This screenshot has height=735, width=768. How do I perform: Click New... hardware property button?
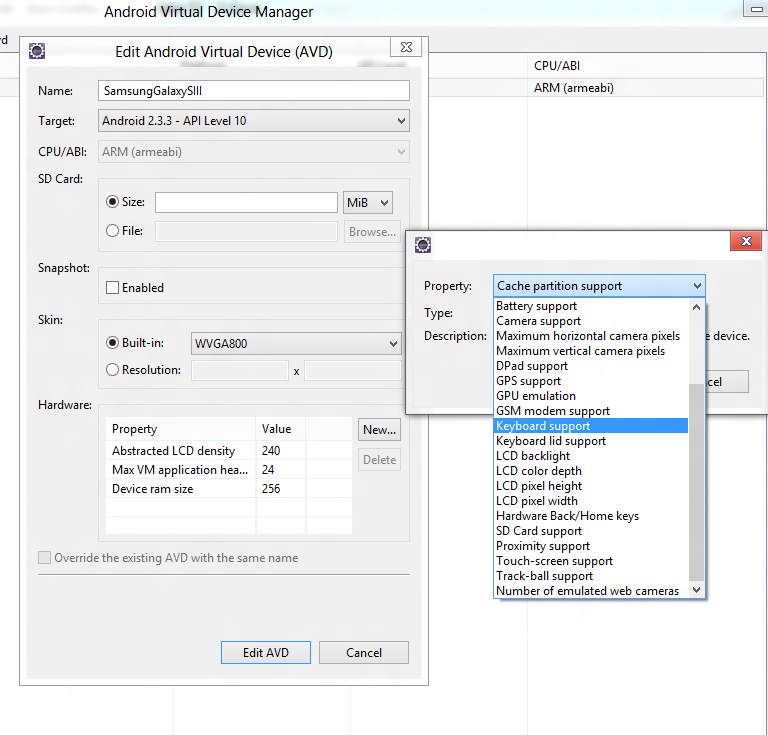pos(379,429)
